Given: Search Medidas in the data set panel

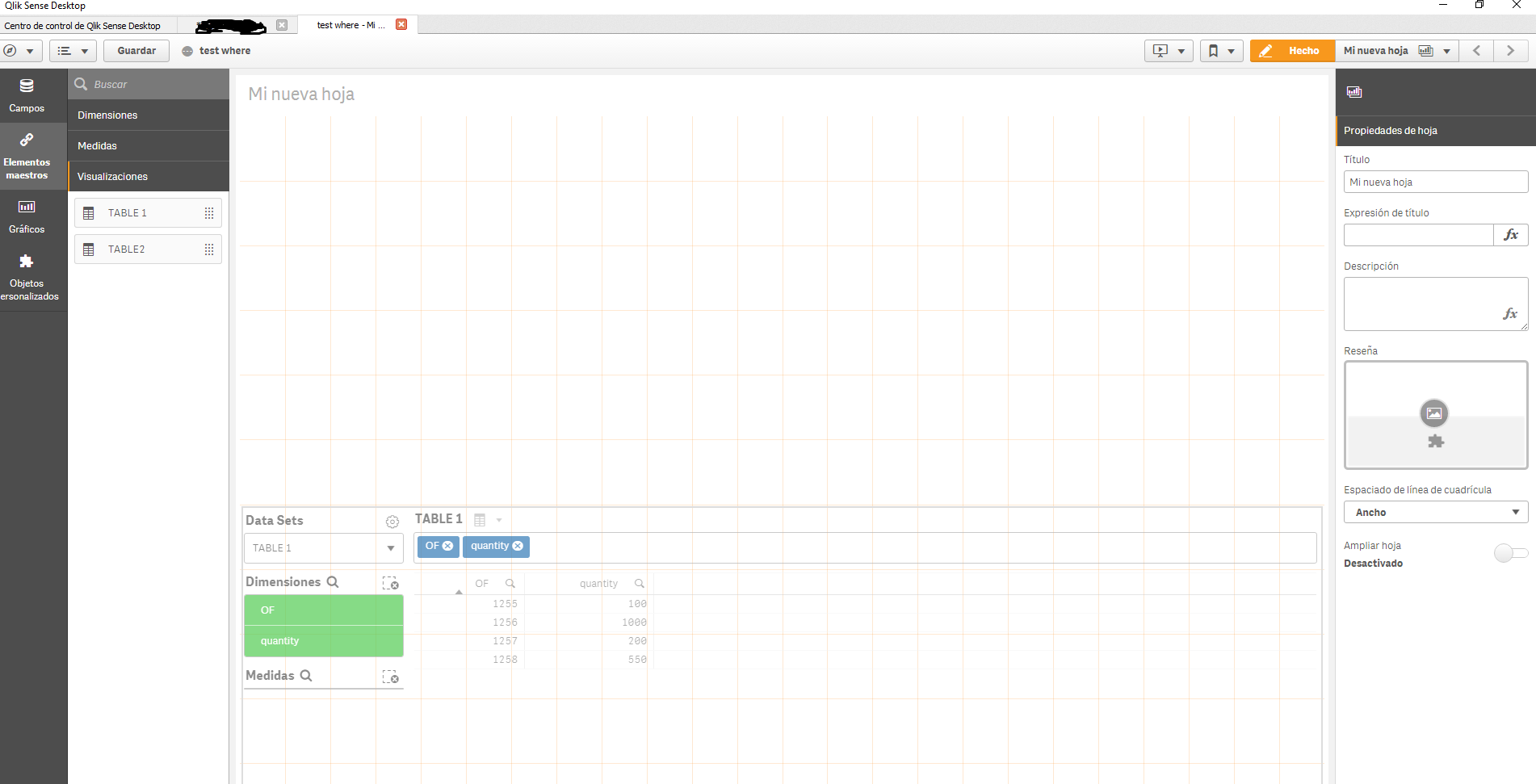Looking at the screenshot, I should click(x=306, y=675).
